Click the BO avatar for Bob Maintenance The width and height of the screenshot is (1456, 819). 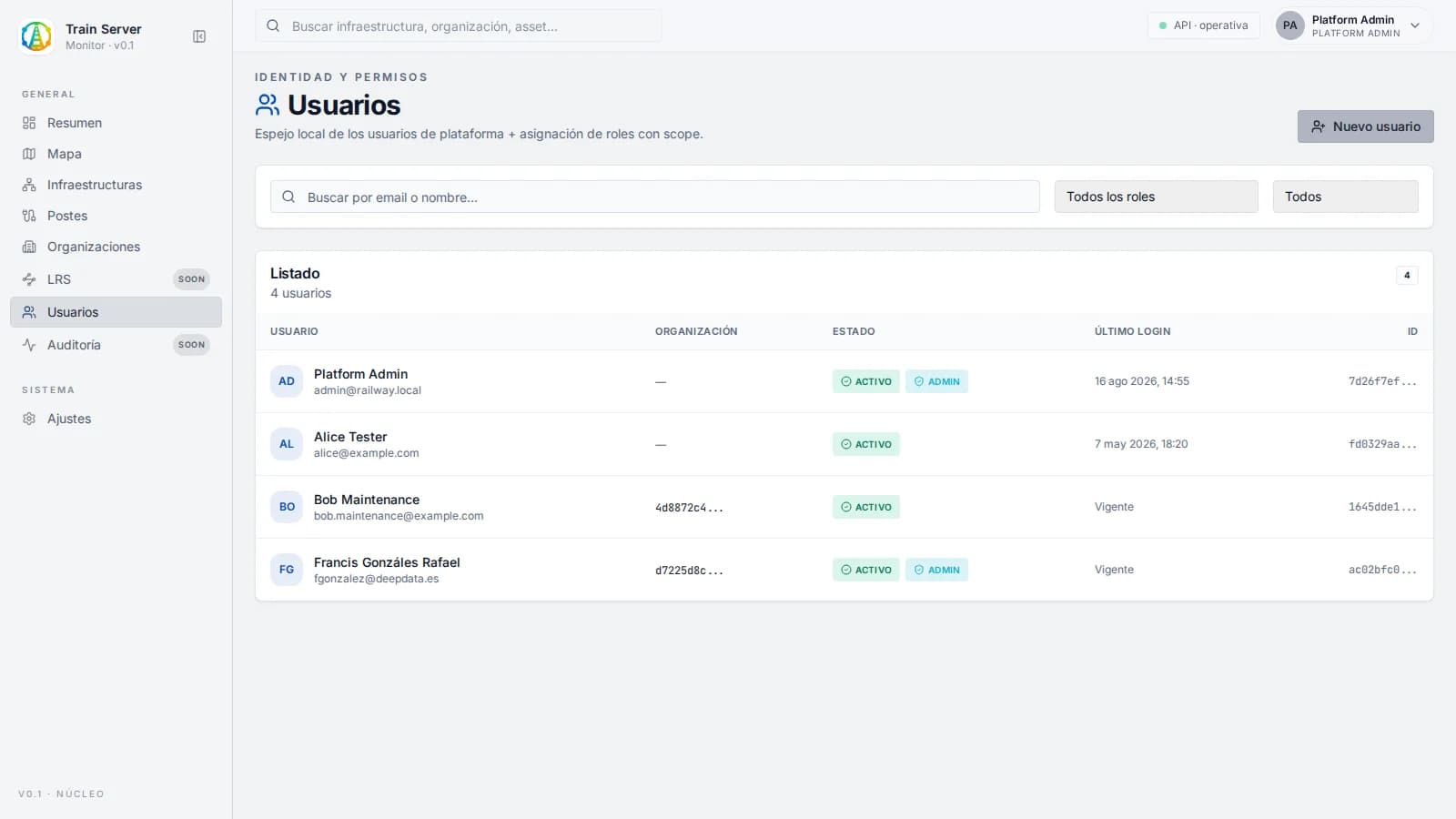pos(287,507)
